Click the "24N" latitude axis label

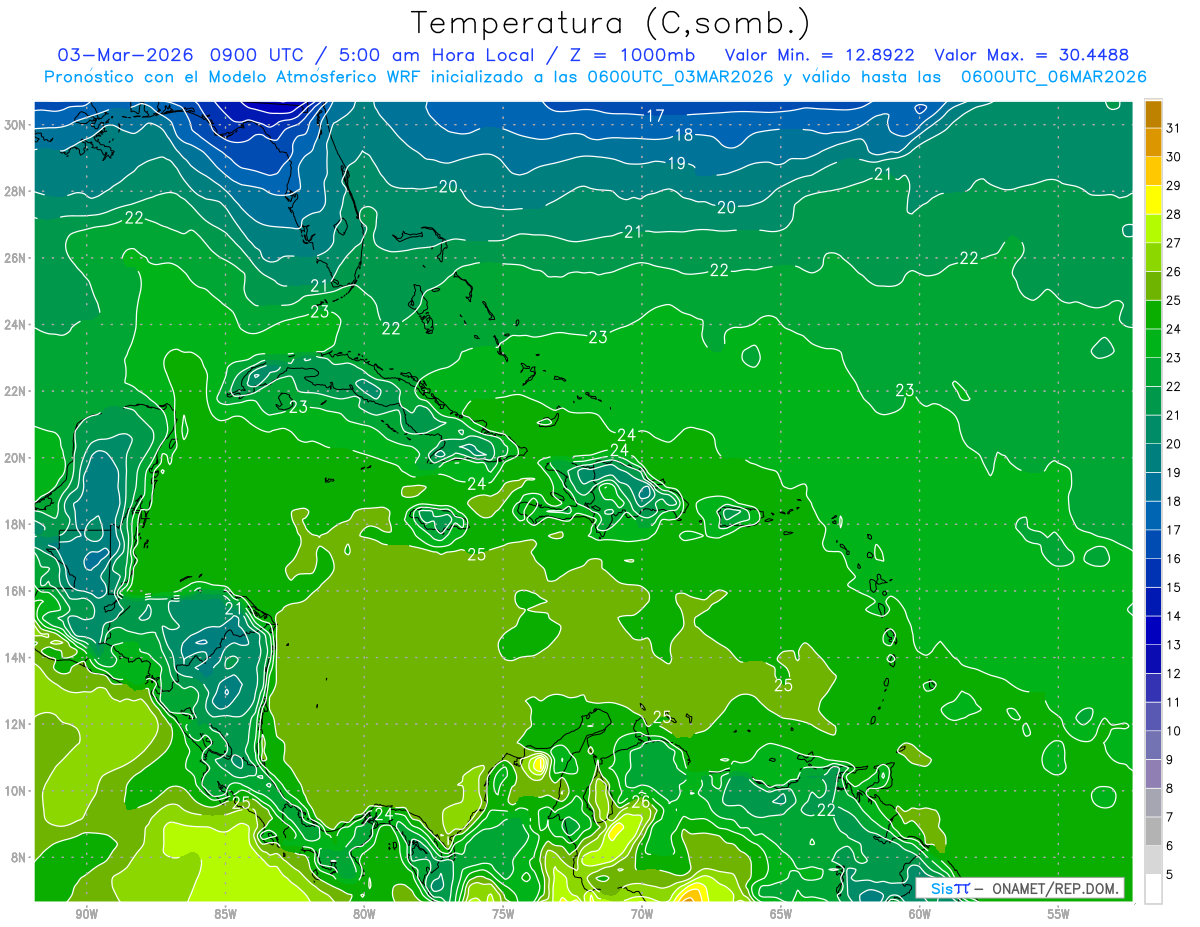point(15,325)
